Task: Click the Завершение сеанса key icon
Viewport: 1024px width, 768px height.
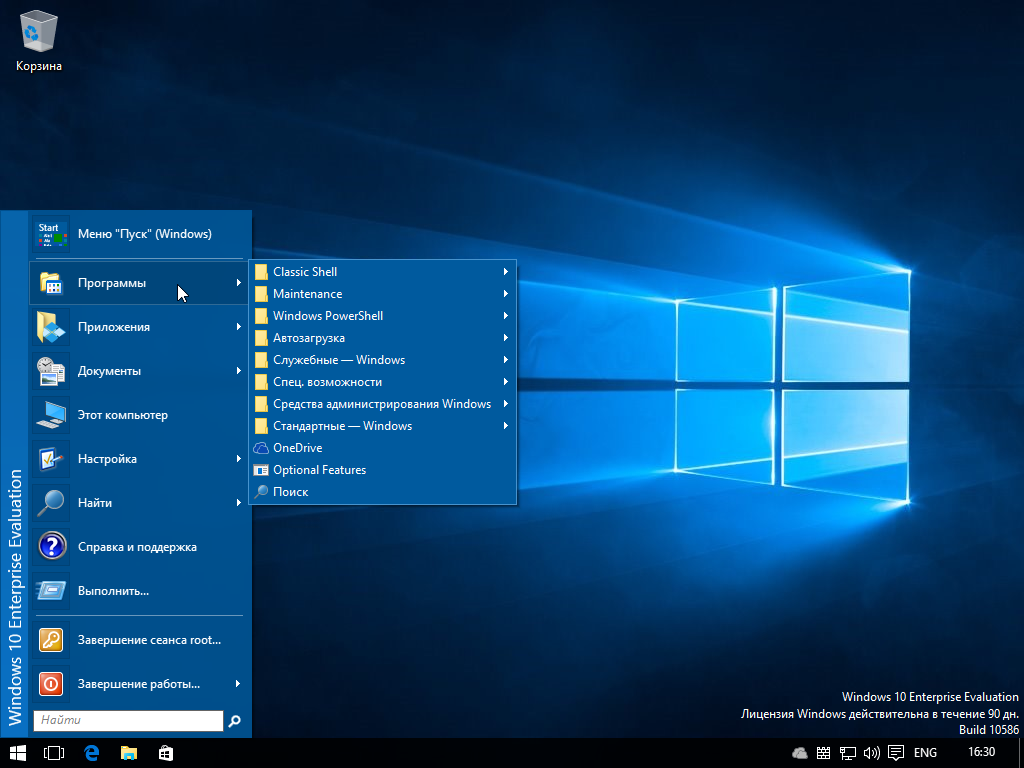Action: (x=52, y=640)
